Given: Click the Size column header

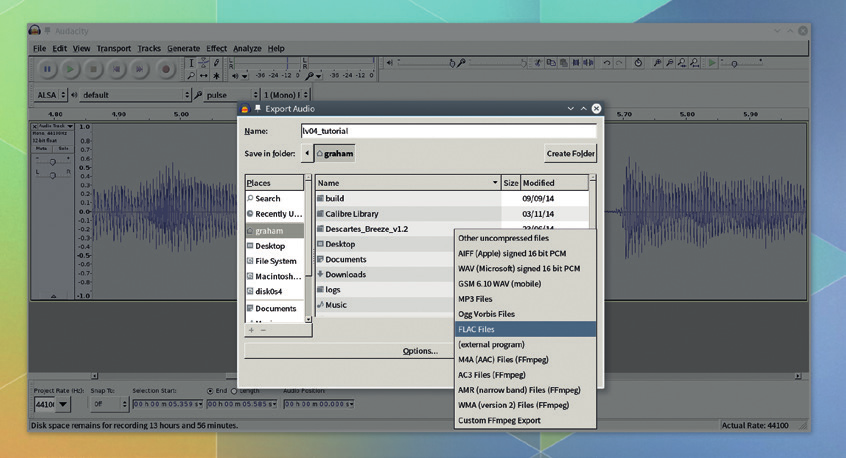Looking at the screenshot, I should [x=510, y=183].
